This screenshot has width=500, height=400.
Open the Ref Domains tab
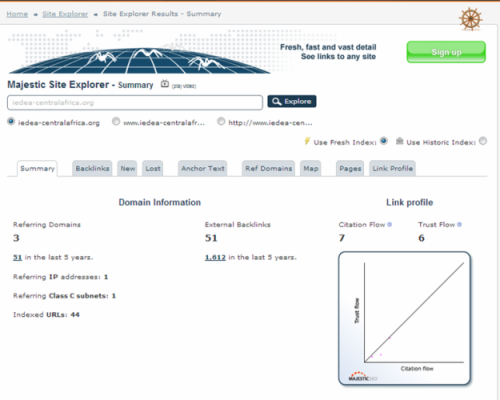pos(268,168)
